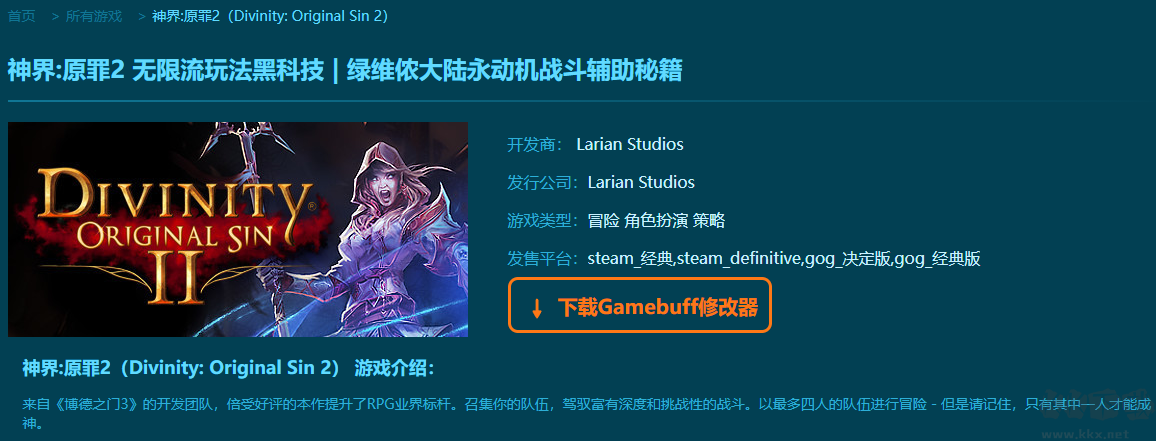This screenshot has height=441, width=1156.
Task: Click the chevron before 神界:原罪2 breadcrumb
Action: 142,16
